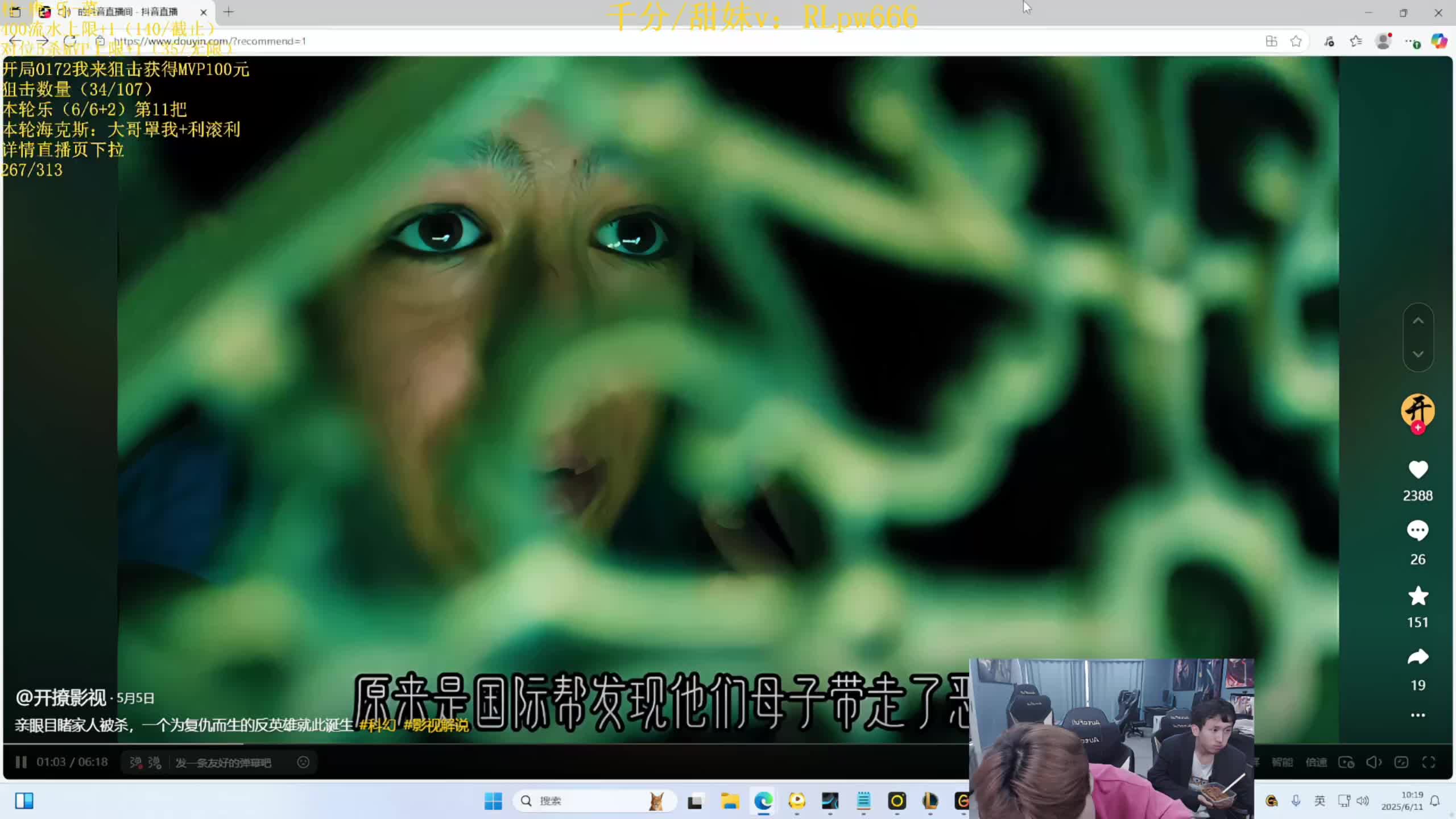Read the video description 亲眼目睹家人被杀
The height and width of the screenshot is (819, 1456).
point(184,725)
